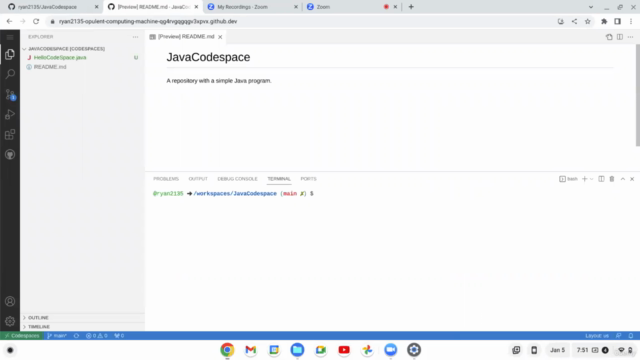Open errors and warnings count in status bar
Image resolution: width=640 pixels, height=360 pixels.
96,336
